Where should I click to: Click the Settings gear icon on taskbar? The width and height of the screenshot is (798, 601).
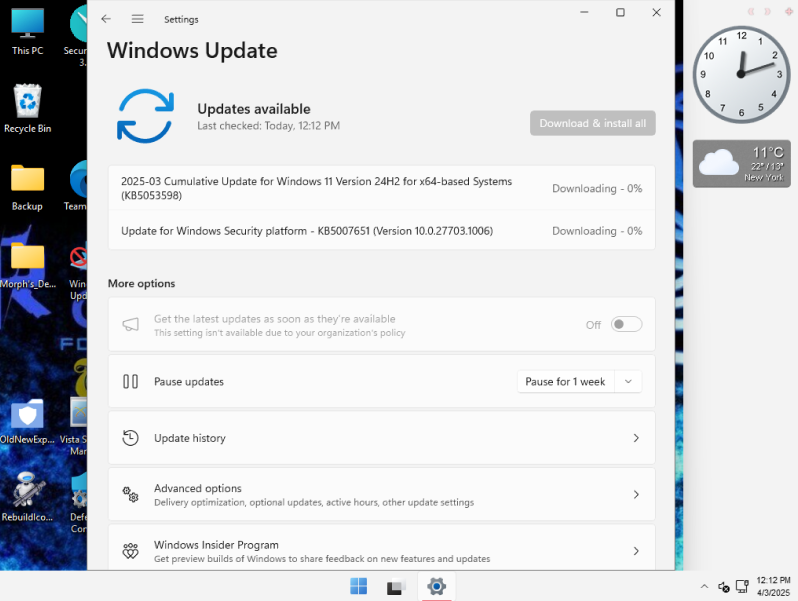(x=436, y=586)
